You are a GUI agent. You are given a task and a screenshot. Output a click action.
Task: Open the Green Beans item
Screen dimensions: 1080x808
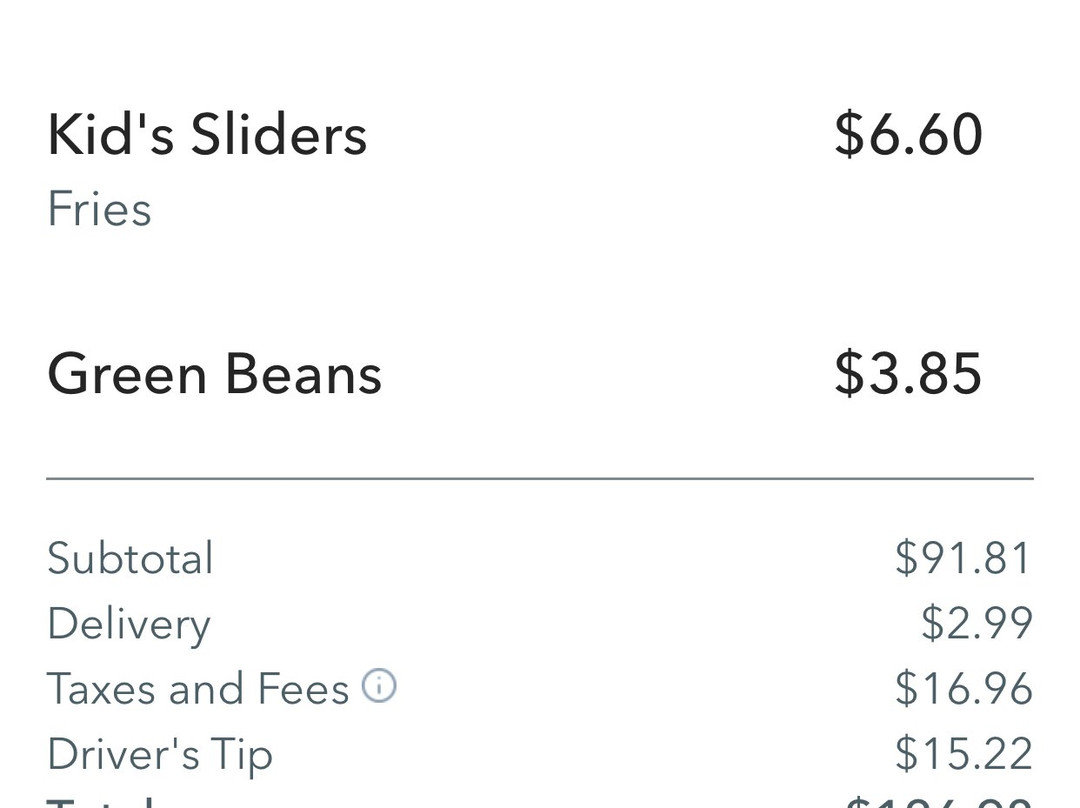tap(214, 373)
